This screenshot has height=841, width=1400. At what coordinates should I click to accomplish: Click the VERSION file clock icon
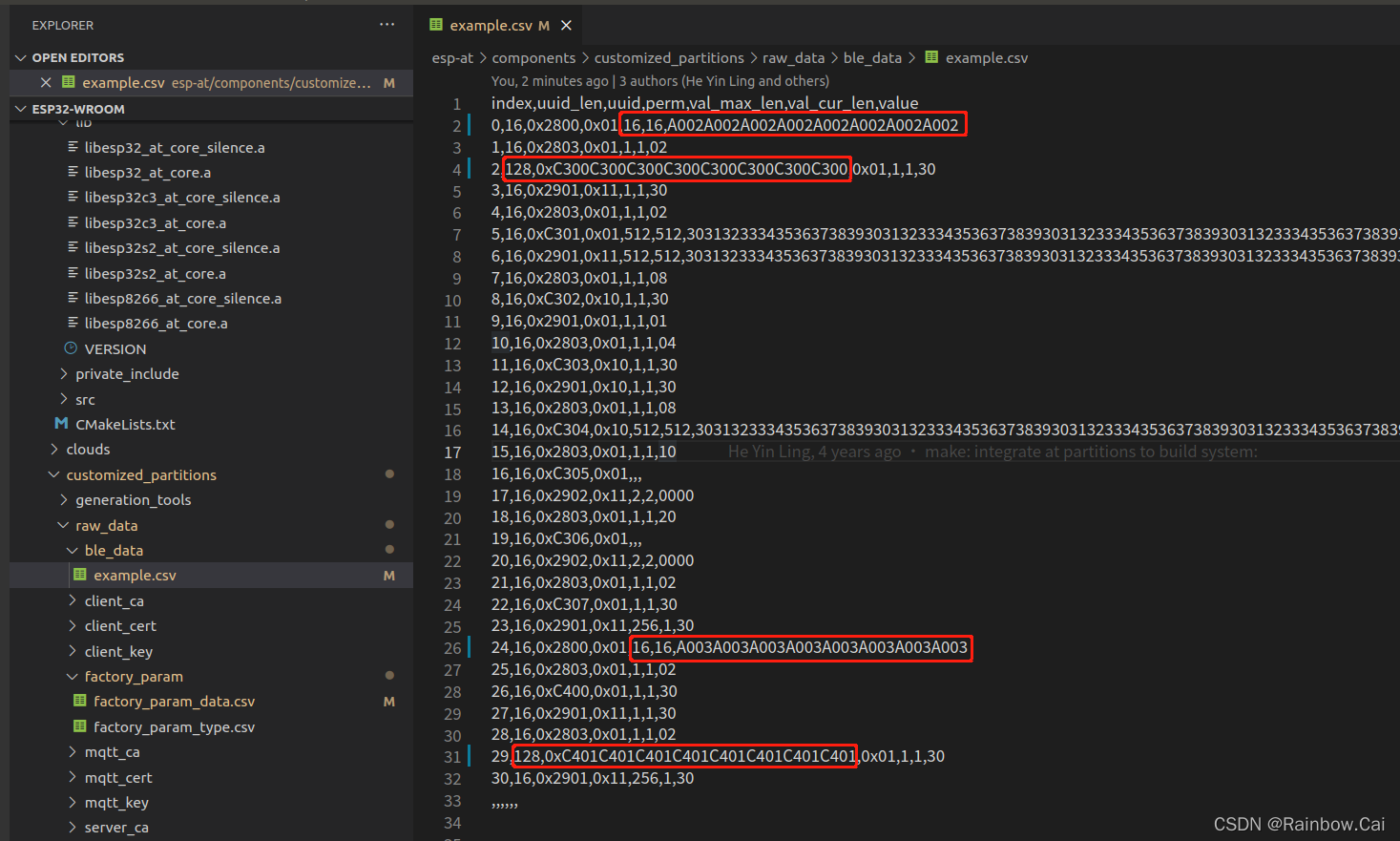pos(71,348)
